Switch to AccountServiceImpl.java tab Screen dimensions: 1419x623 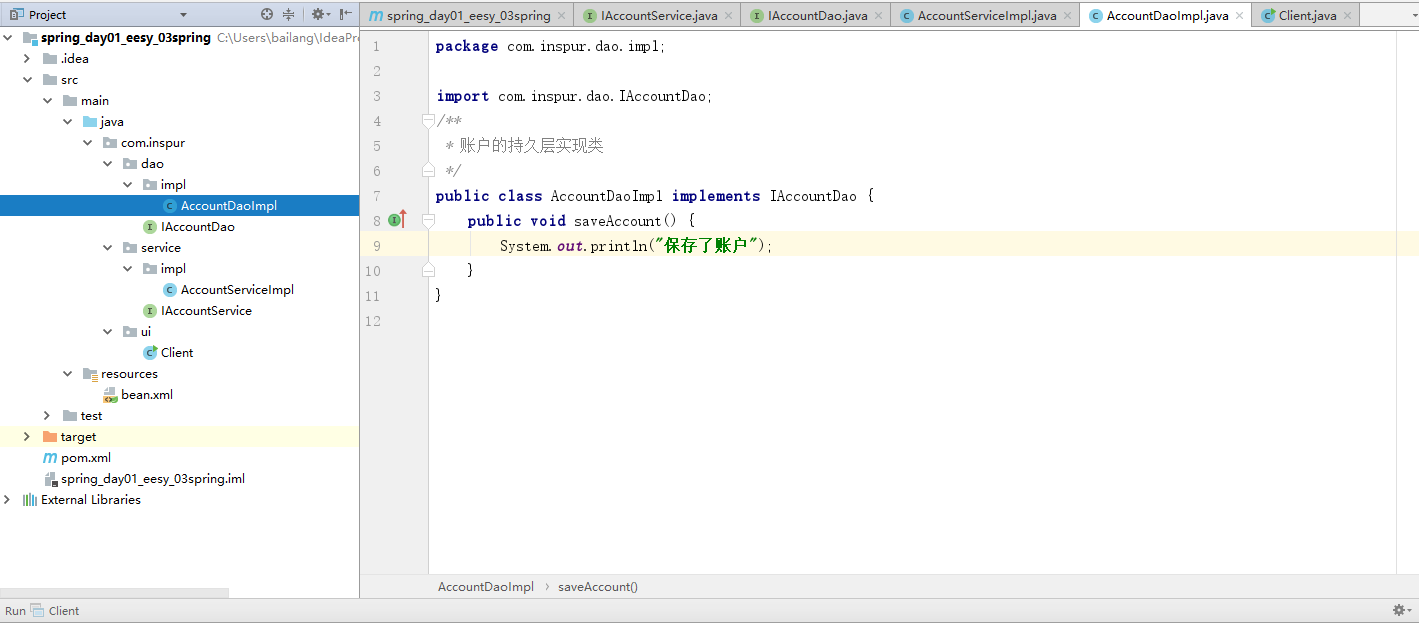pyautogui.click(x=987, y=16)
